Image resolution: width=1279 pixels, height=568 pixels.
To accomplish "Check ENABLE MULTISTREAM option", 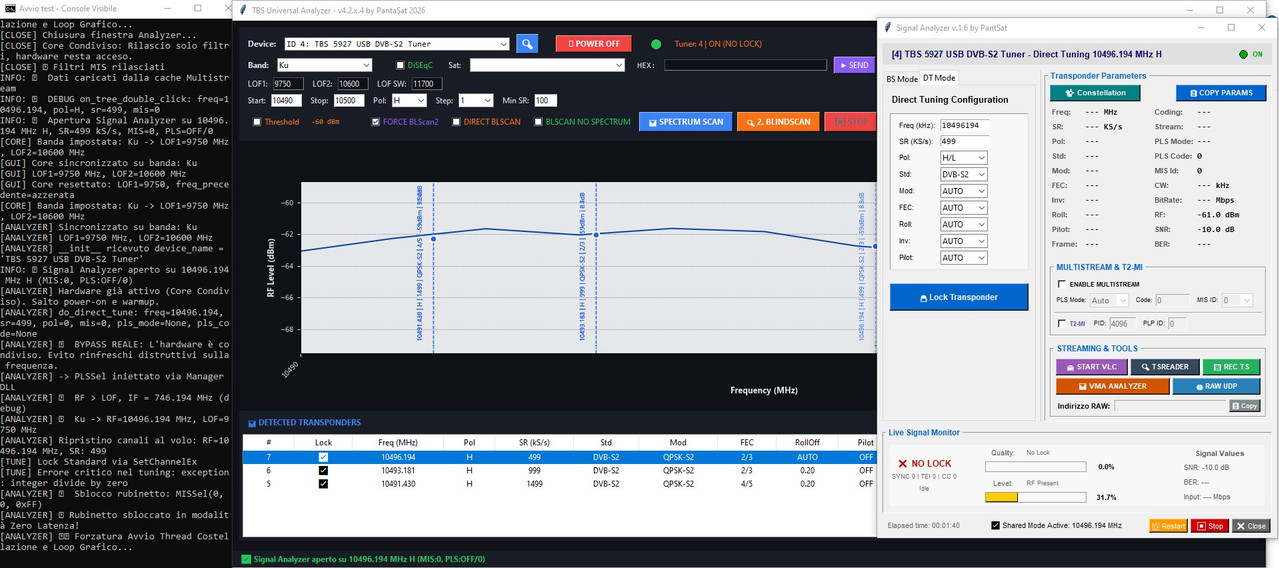I will (1062, 284).
